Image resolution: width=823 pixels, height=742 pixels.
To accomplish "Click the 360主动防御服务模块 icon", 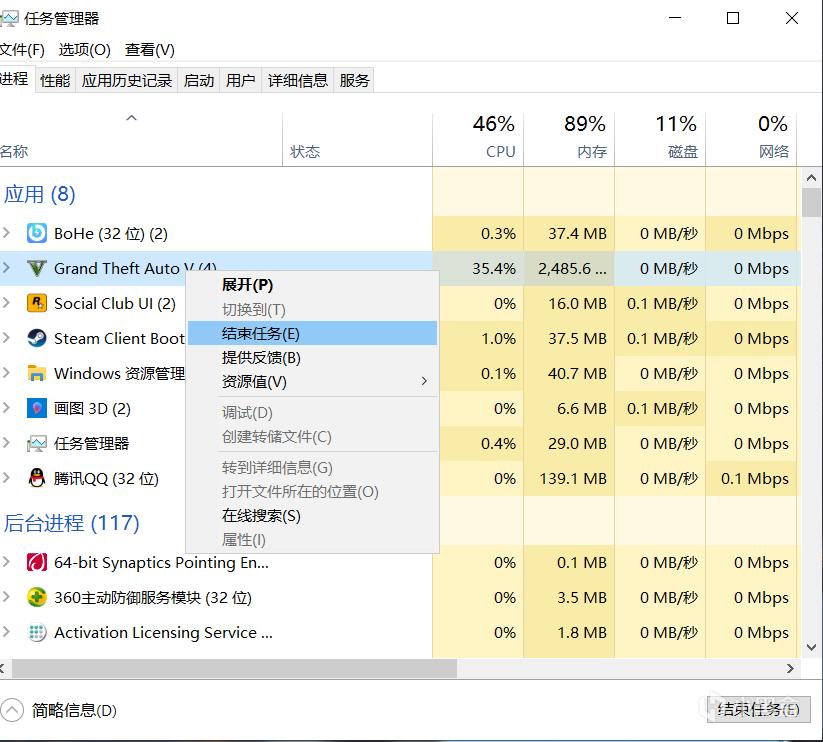I will [36, 597].
